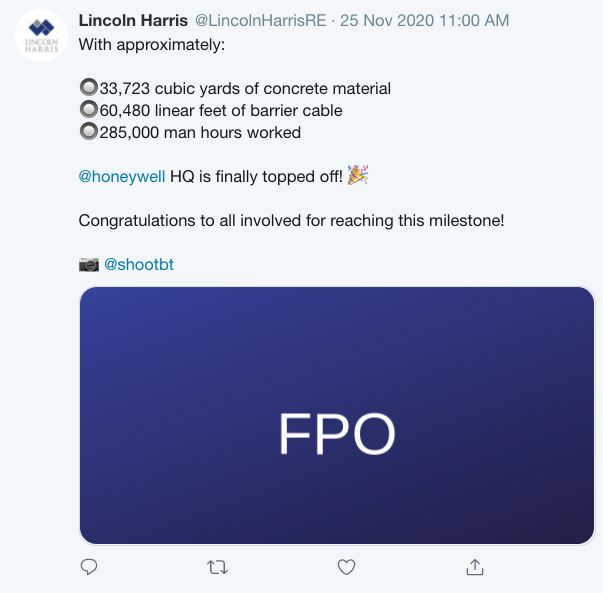Click the bullet beside 60,480 linear feet
The width and height of the screenshot is (603, 593).
tap(88, 110)
